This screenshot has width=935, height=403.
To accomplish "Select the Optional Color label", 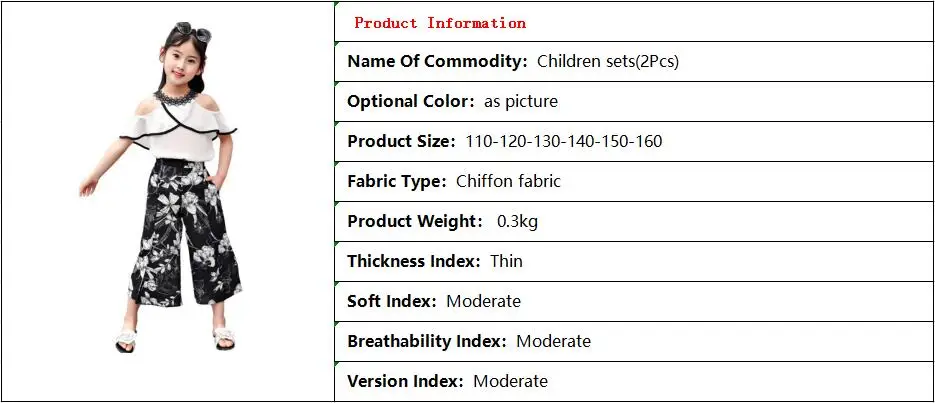I will pyautogui.click(x=410, y=101).
